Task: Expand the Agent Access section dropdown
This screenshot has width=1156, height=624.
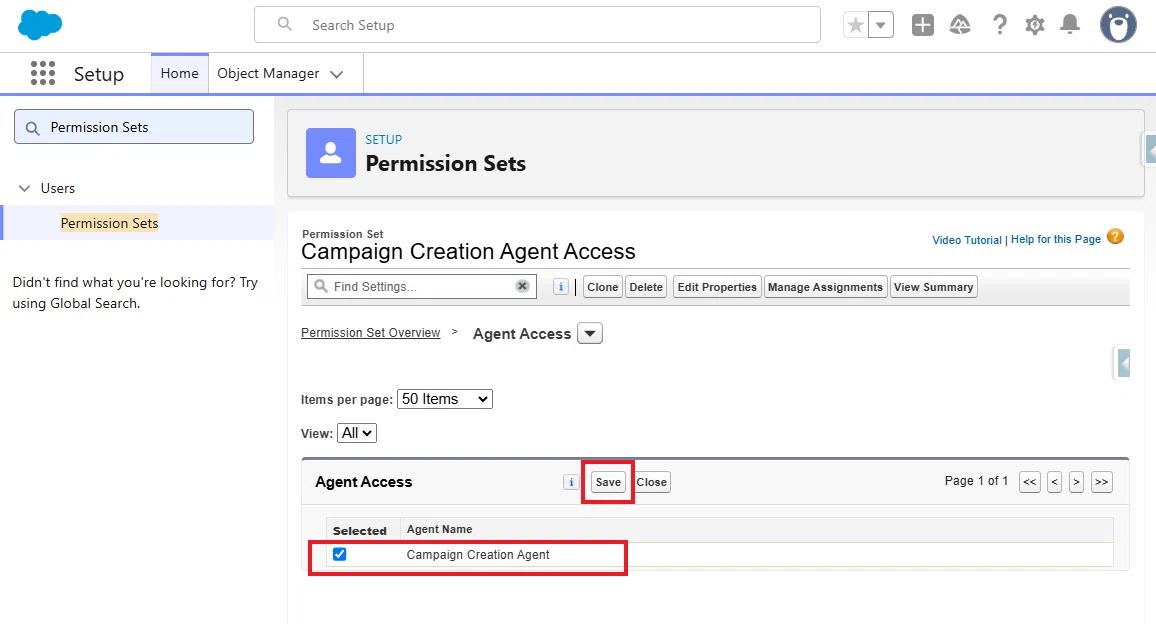Action: pyautogui.click(x=589, y=333)
